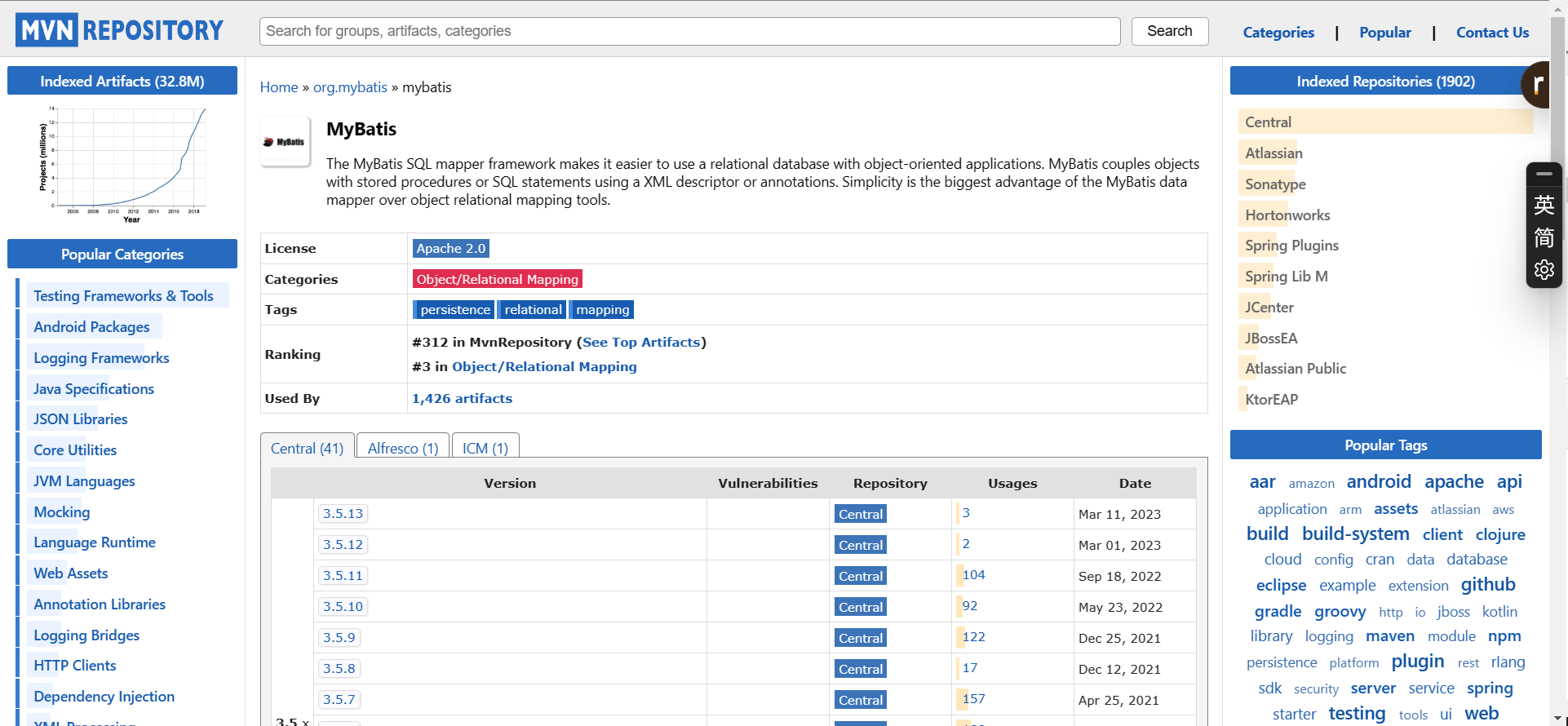Switch to the Alfresco (1) tab
Image resolution: width=1568 pixels, height=726 pixels.
tap(403, 448)
